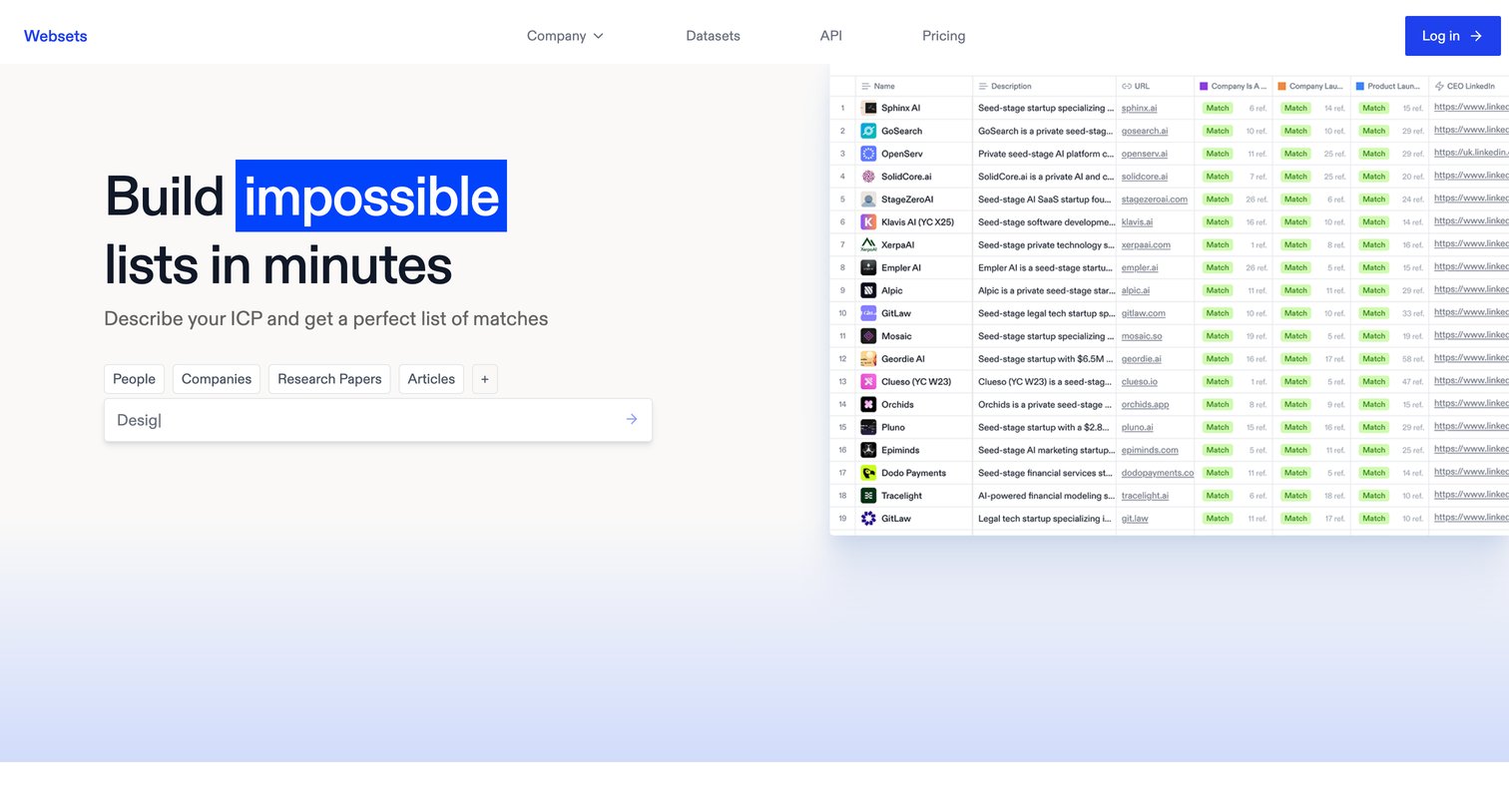This screenshot has width=1509, height=812.
Task: Select the Companies category chip
Action: pyautogui.click(x=217, y=379)
